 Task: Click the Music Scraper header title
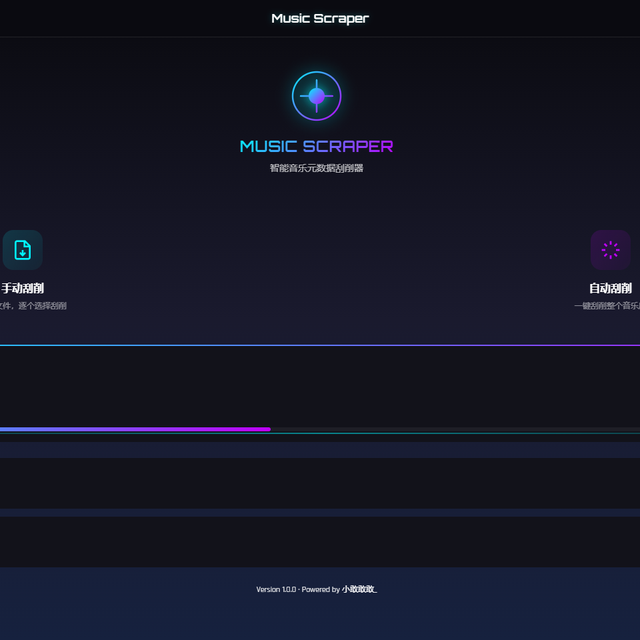coord(320,18)
